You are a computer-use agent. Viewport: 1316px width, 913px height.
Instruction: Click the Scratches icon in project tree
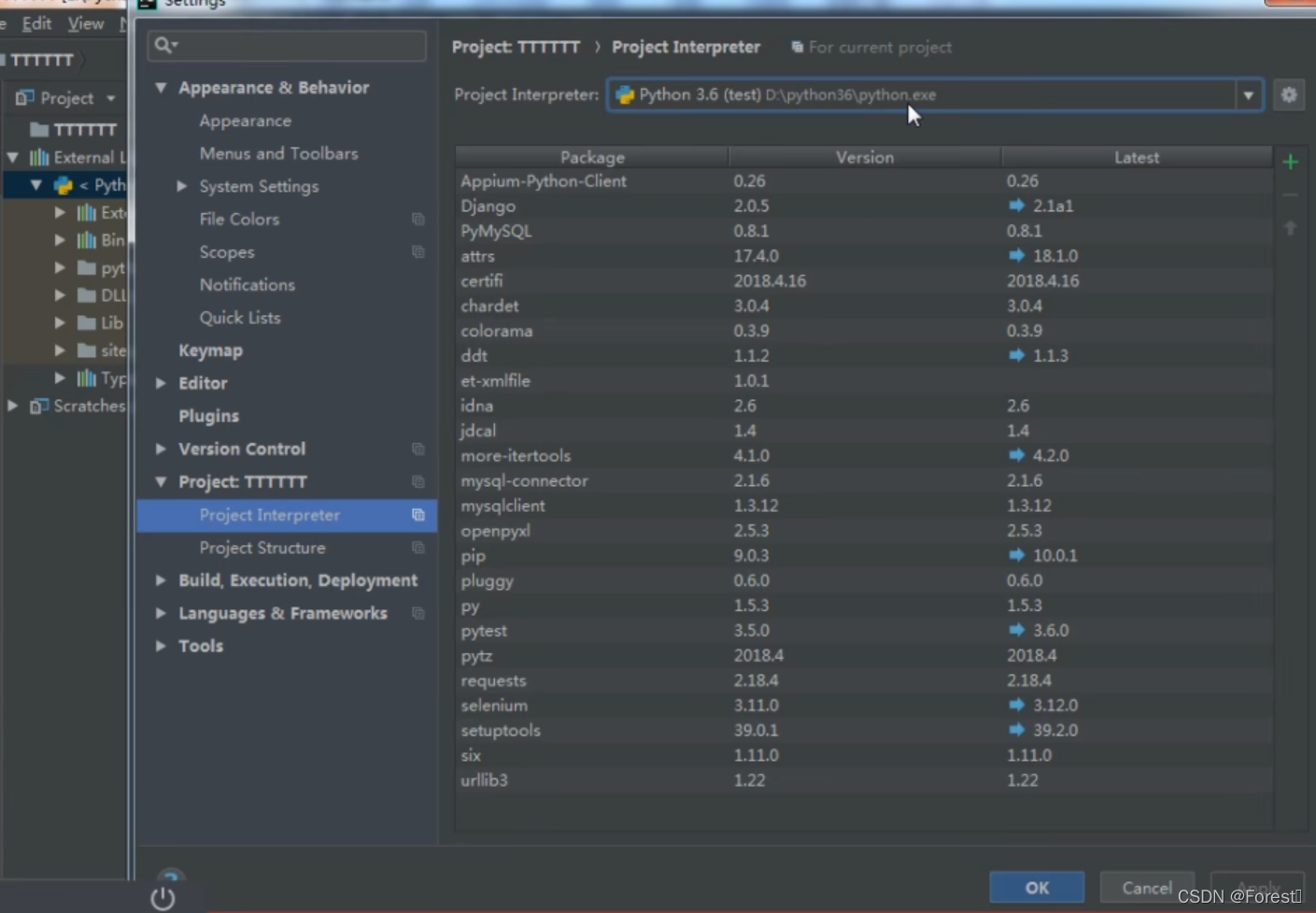[38, 406]
